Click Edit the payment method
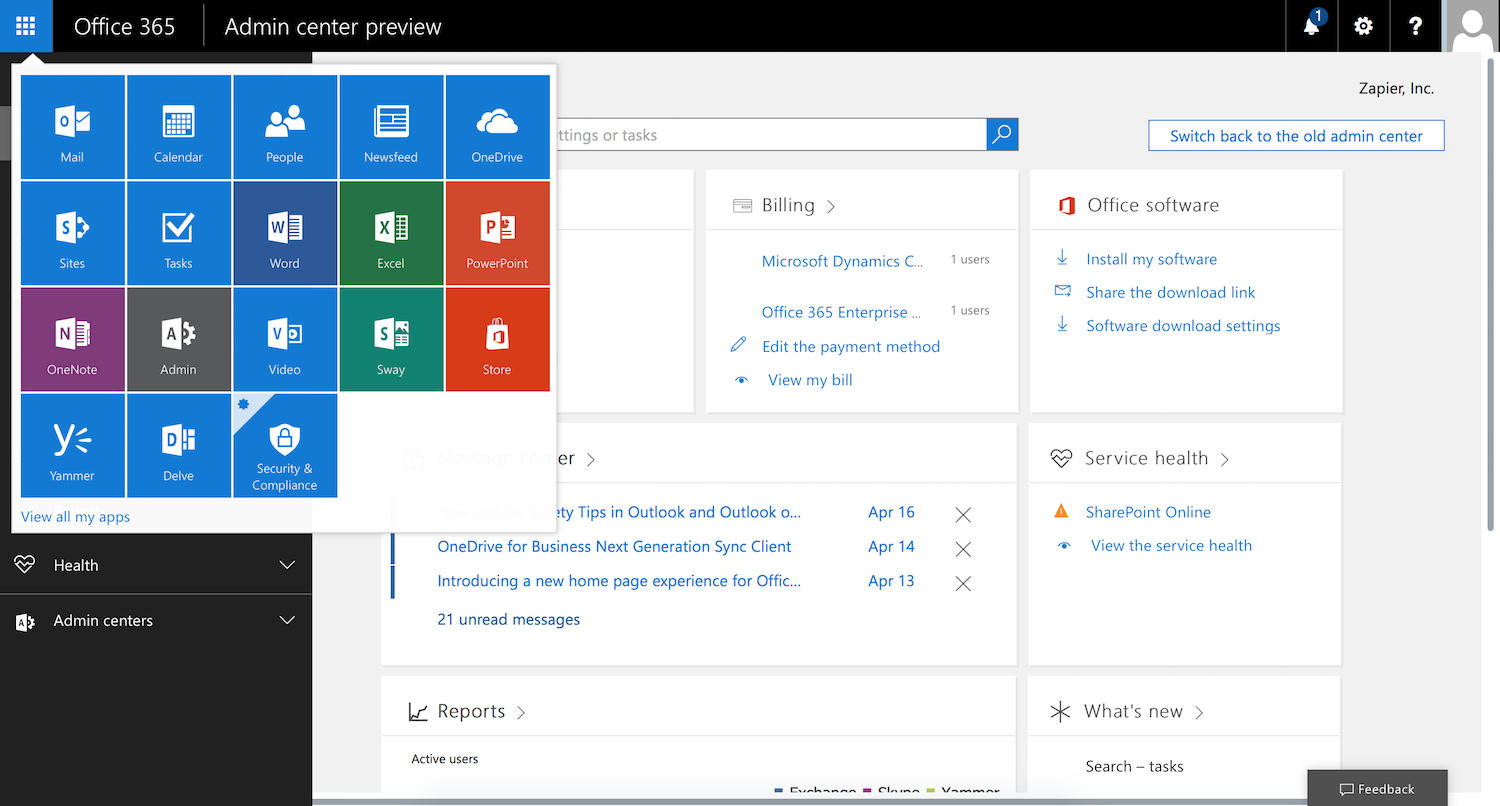The image size is (1500, 806). (x=851, y=346)
